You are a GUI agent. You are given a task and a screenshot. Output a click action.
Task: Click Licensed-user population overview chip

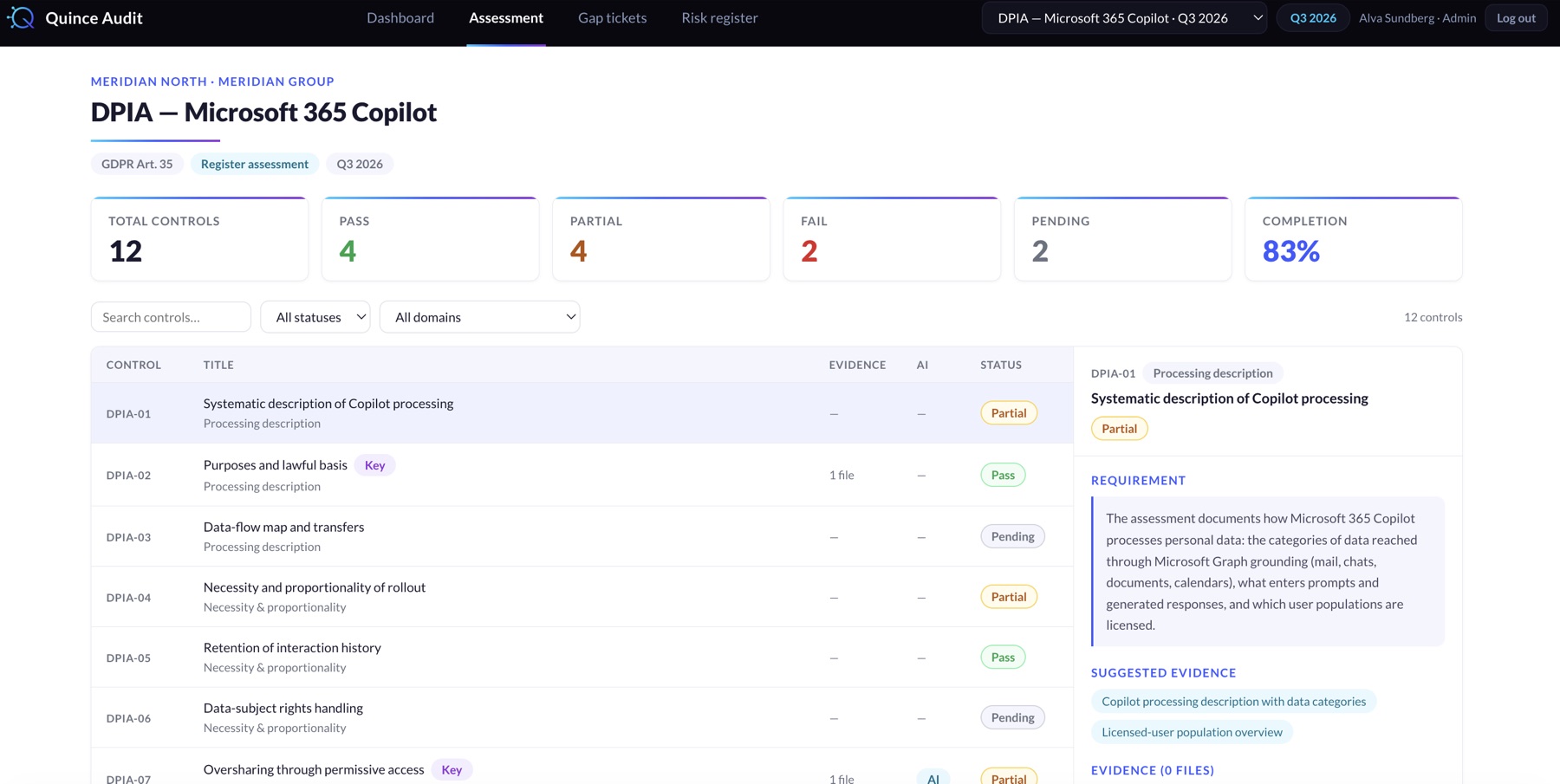[x=1192, y=732]
